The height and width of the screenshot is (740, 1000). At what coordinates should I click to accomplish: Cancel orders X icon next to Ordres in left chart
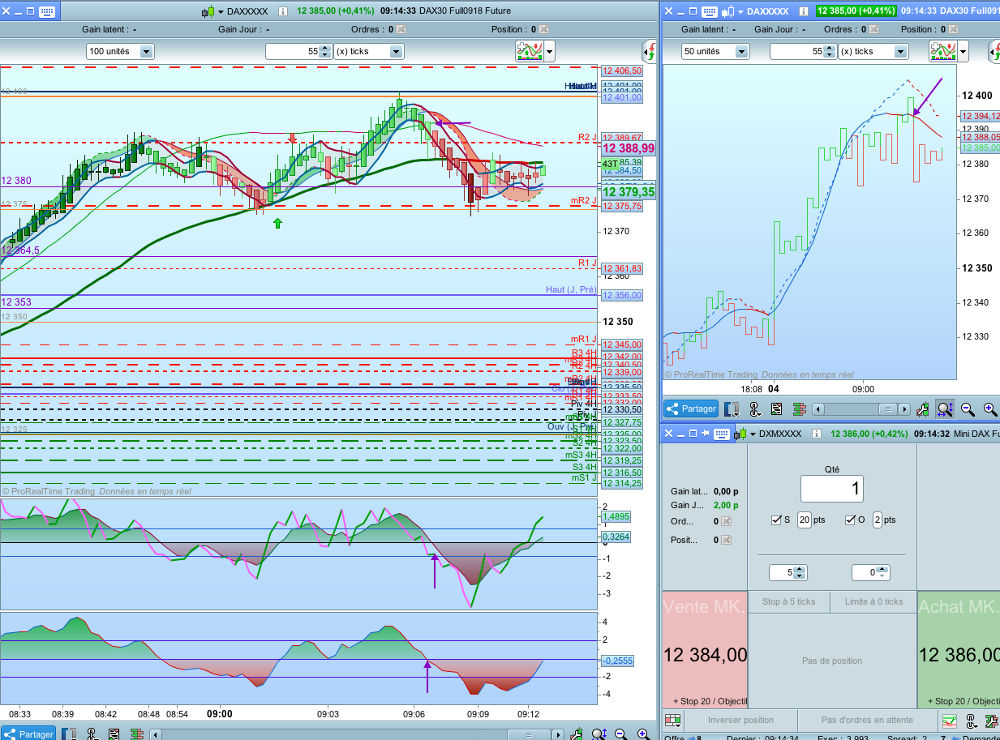401,29
